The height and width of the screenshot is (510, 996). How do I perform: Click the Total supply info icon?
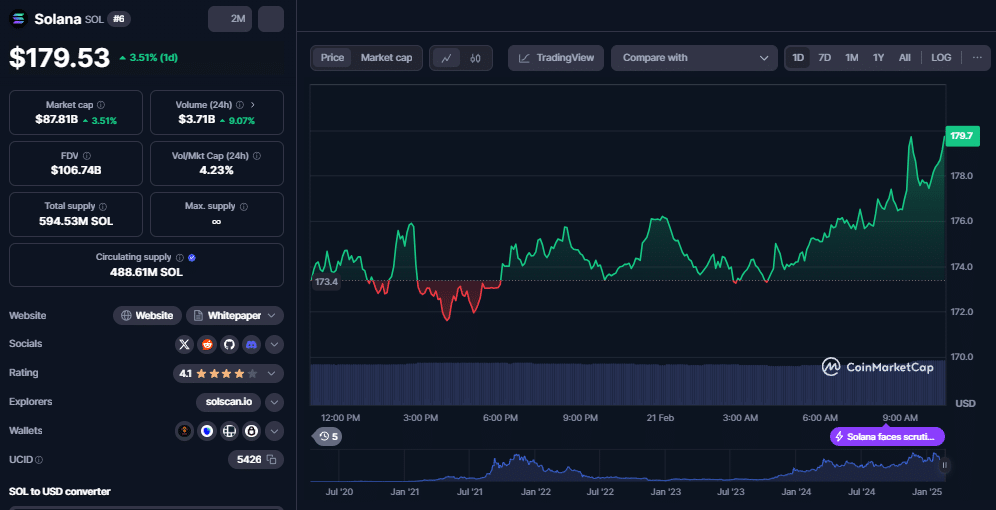(103, 206)
